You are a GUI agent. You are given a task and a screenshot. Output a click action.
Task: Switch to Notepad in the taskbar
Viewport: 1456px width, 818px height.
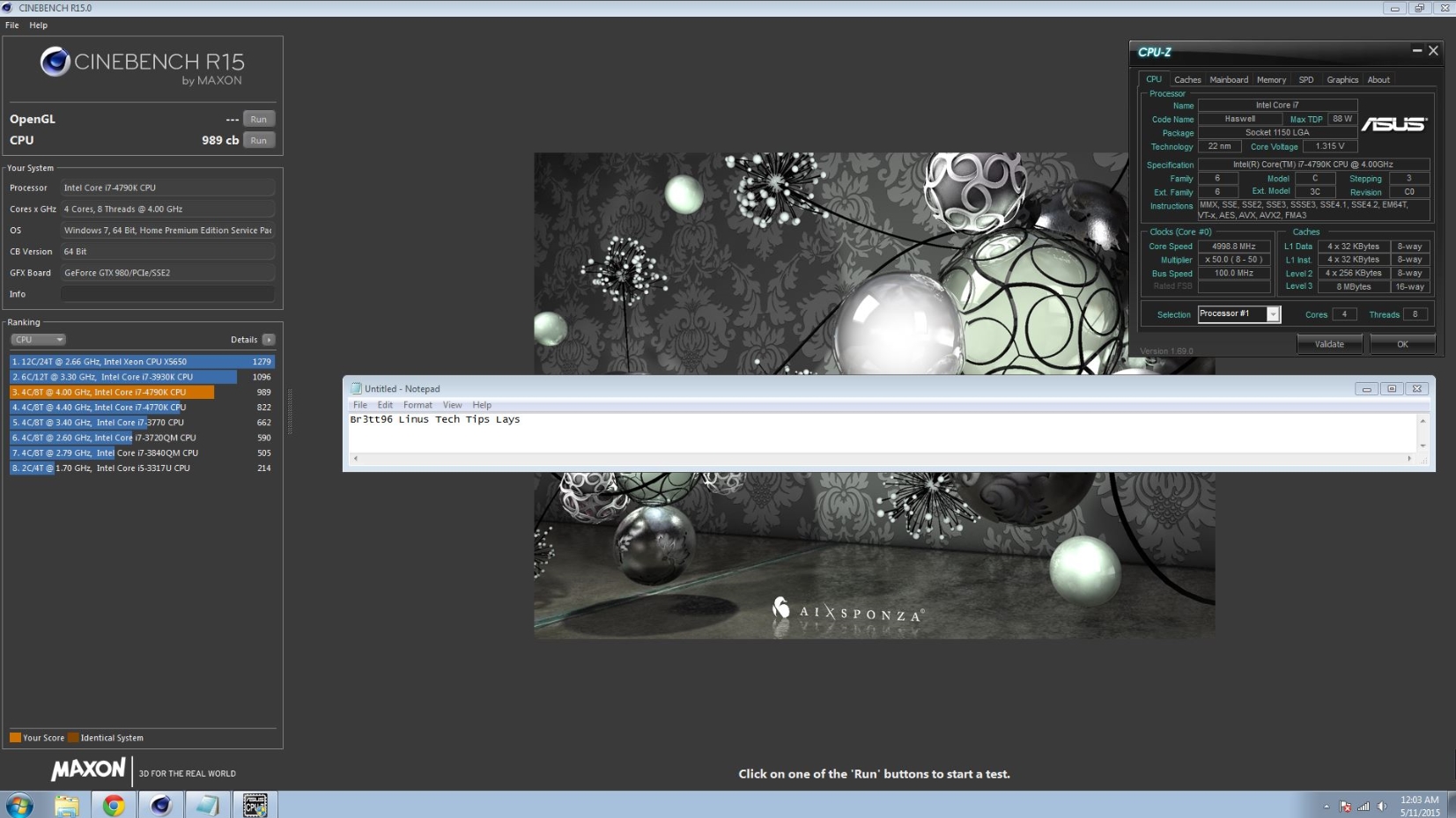pos(208,805)
